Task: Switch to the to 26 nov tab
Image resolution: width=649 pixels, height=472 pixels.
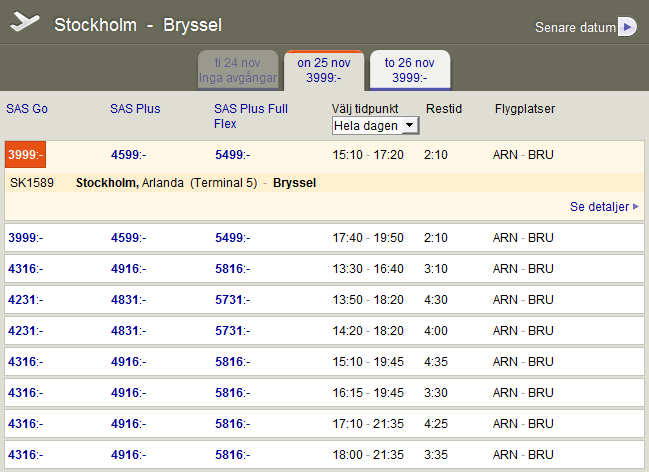Action: (409, 69)
